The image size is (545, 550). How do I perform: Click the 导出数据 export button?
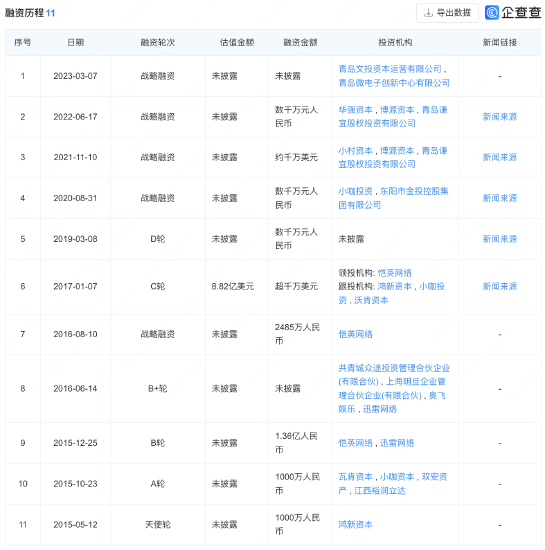tap(447, 13)
